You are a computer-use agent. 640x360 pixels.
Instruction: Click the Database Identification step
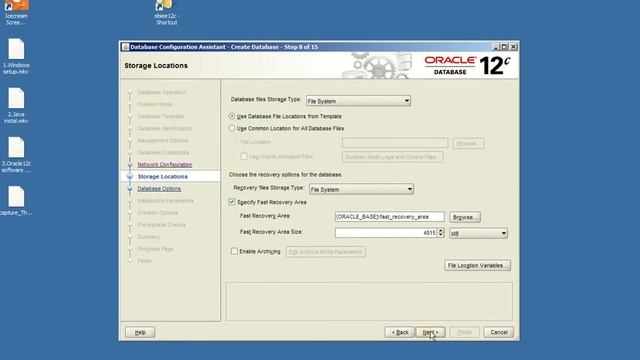point(164,128)
